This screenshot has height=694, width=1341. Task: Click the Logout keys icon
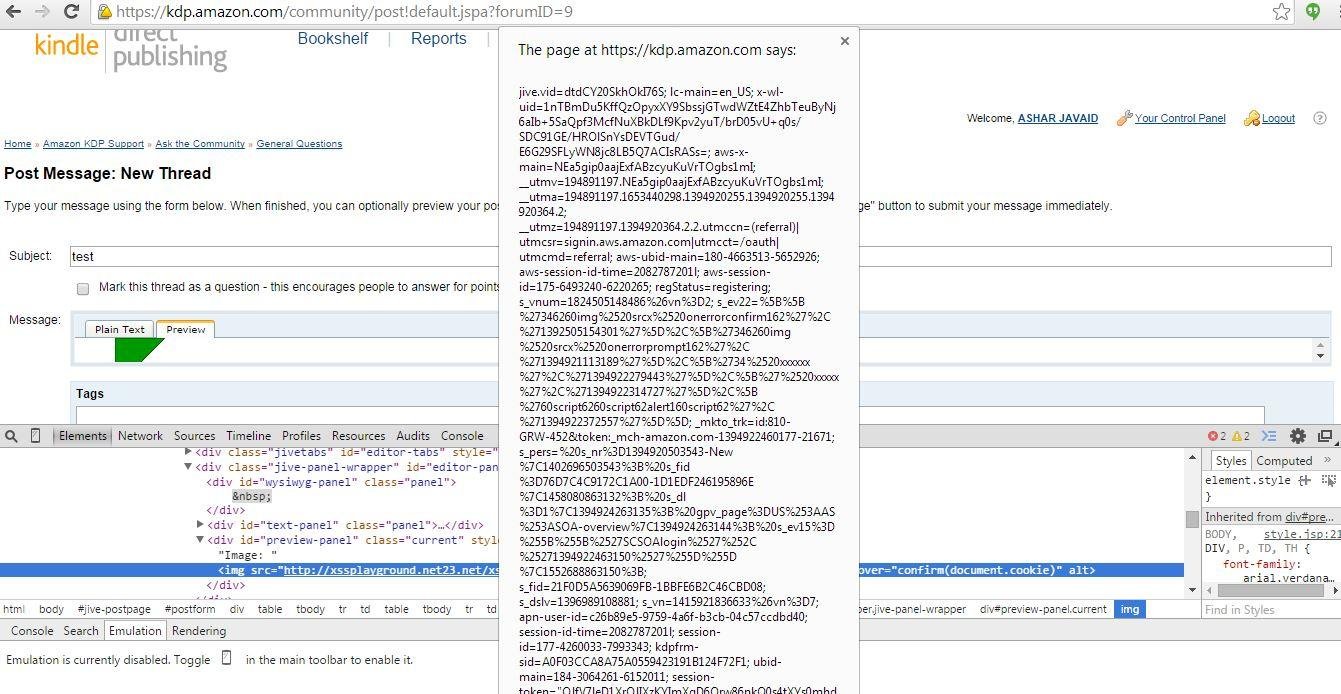[x=1252, y=118]
